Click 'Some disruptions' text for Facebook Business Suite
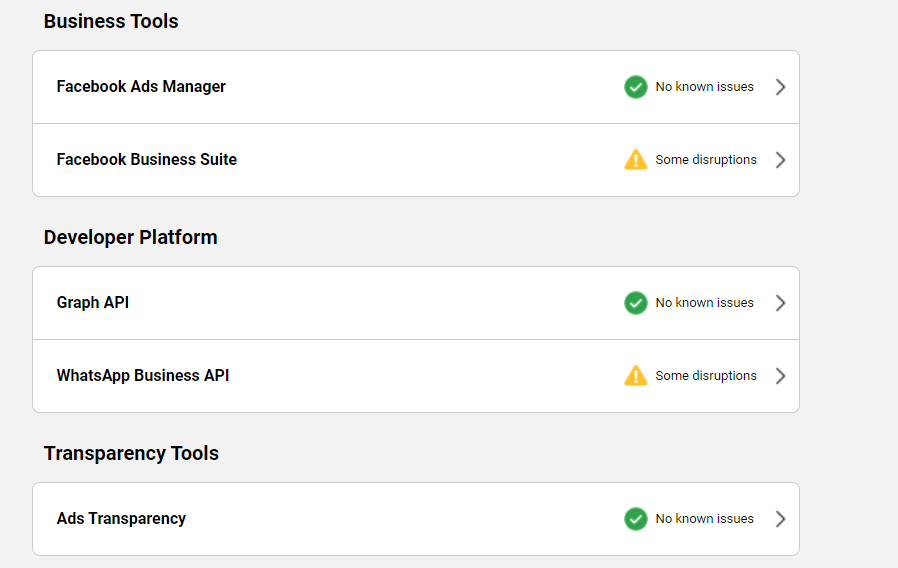This screenshot has height=568, width=898. (x=706, y=160)
